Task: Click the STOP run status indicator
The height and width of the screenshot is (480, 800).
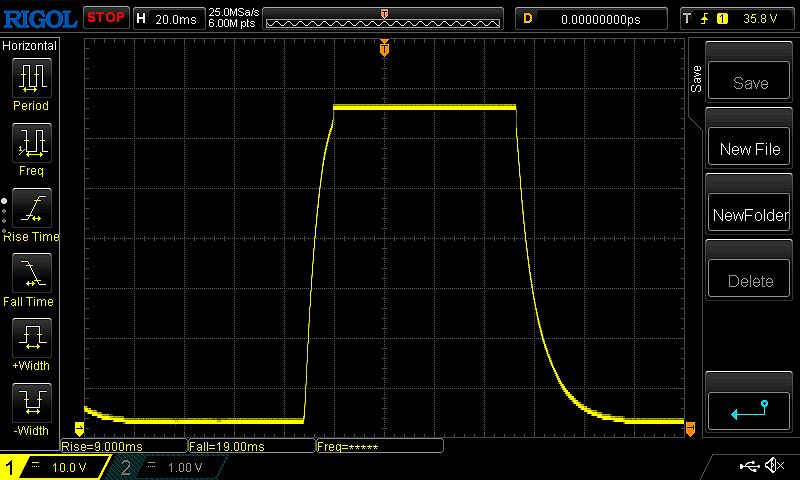Action: tap(106, 18)
